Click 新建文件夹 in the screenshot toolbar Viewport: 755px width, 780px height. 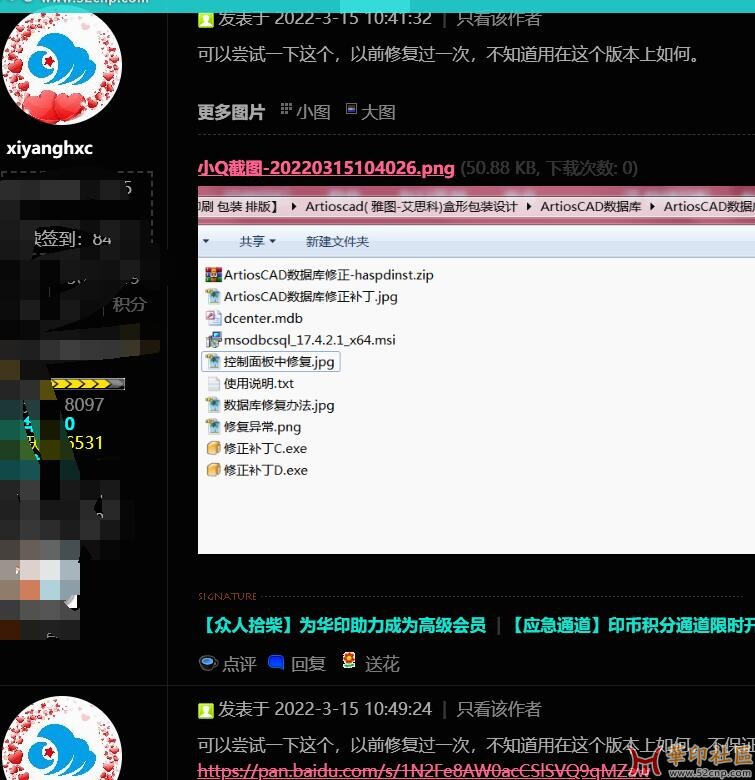pos(337,242)
